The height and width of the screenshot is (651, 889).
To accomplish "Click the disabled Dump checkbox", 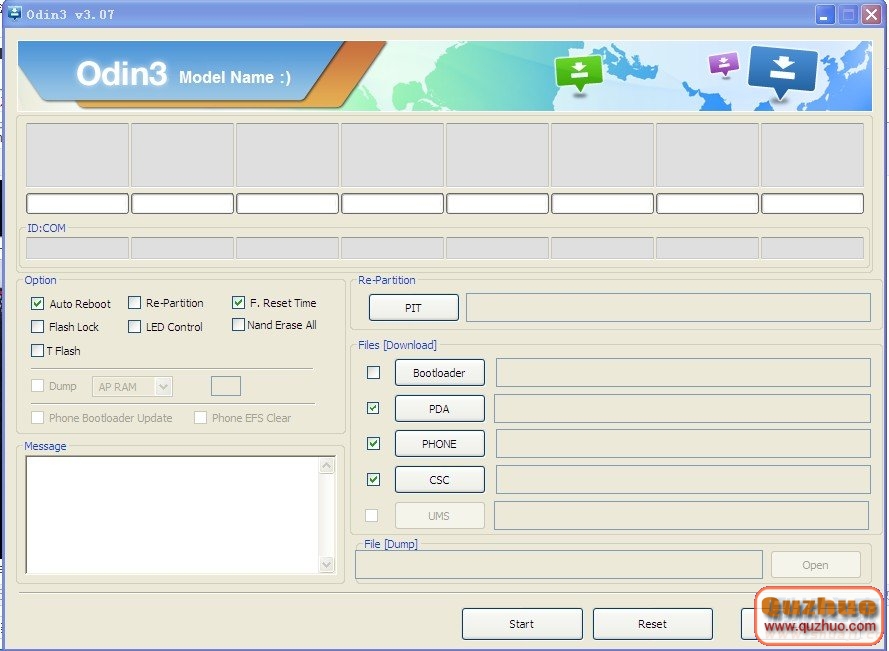I will [37, 386].
